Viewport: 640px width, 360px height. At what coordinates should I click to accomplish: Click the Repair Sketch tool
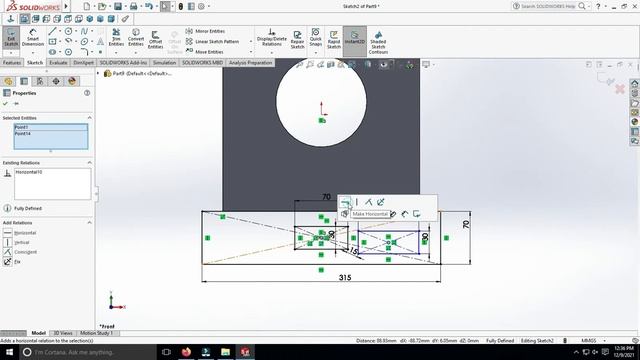click(x=297, y=40)
